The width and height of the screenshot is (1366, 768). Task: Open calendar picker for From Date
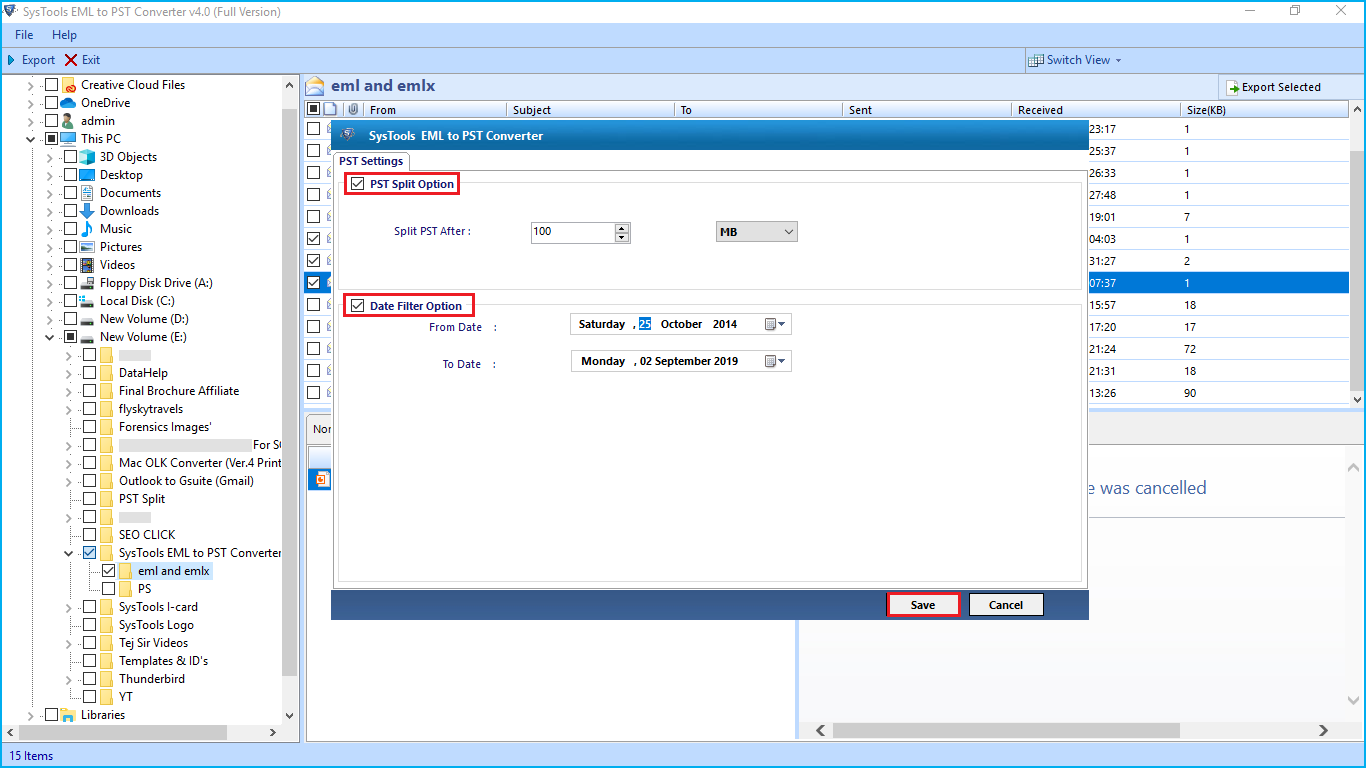[776, 324]
